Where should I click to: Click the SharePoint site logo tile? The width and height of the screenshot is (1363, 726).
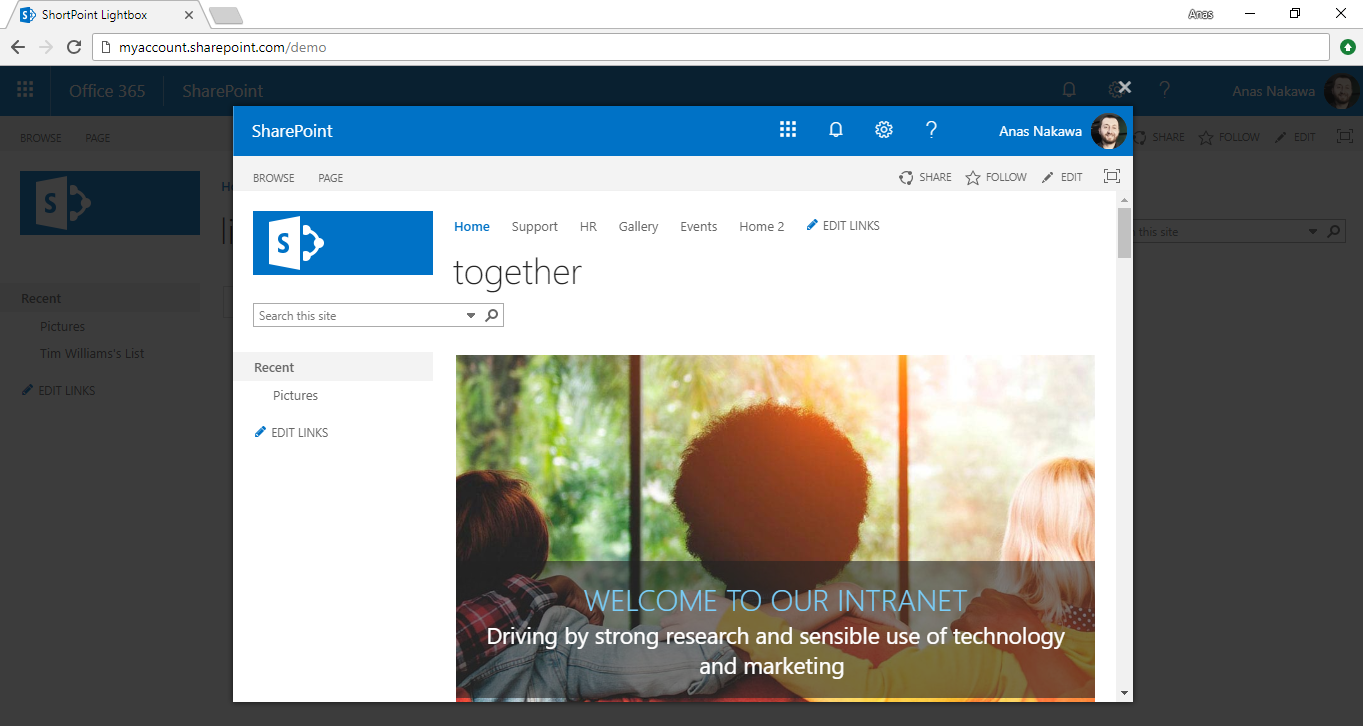tap(342, 242)
